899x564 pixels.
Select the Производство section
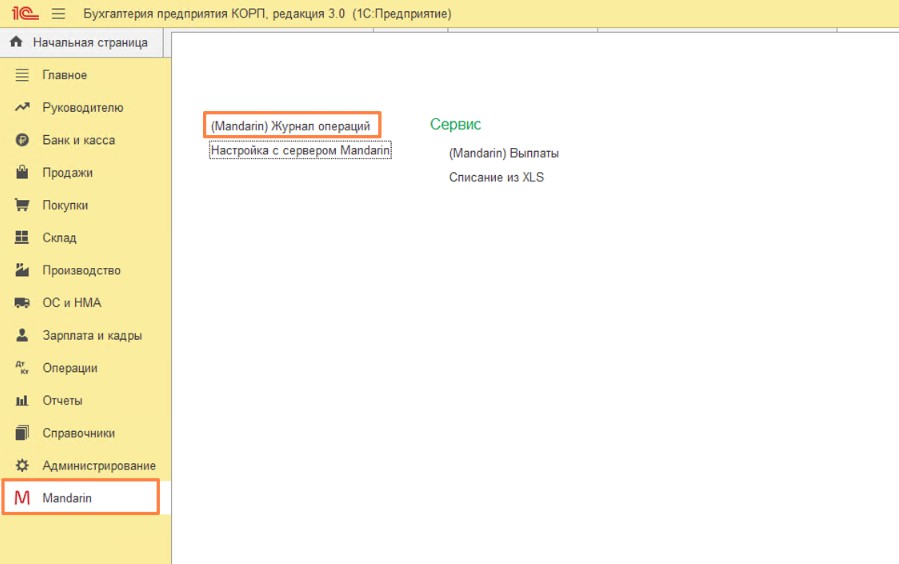(x=81, y=271)
